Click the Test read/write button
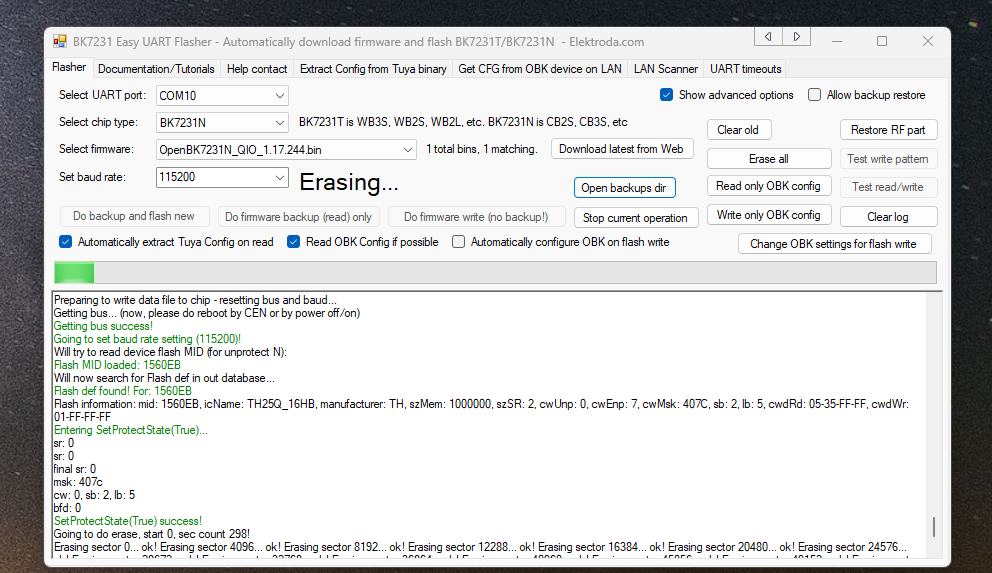Screen dimensions: 992x573 pyautogui.click(x=888, y=187)
